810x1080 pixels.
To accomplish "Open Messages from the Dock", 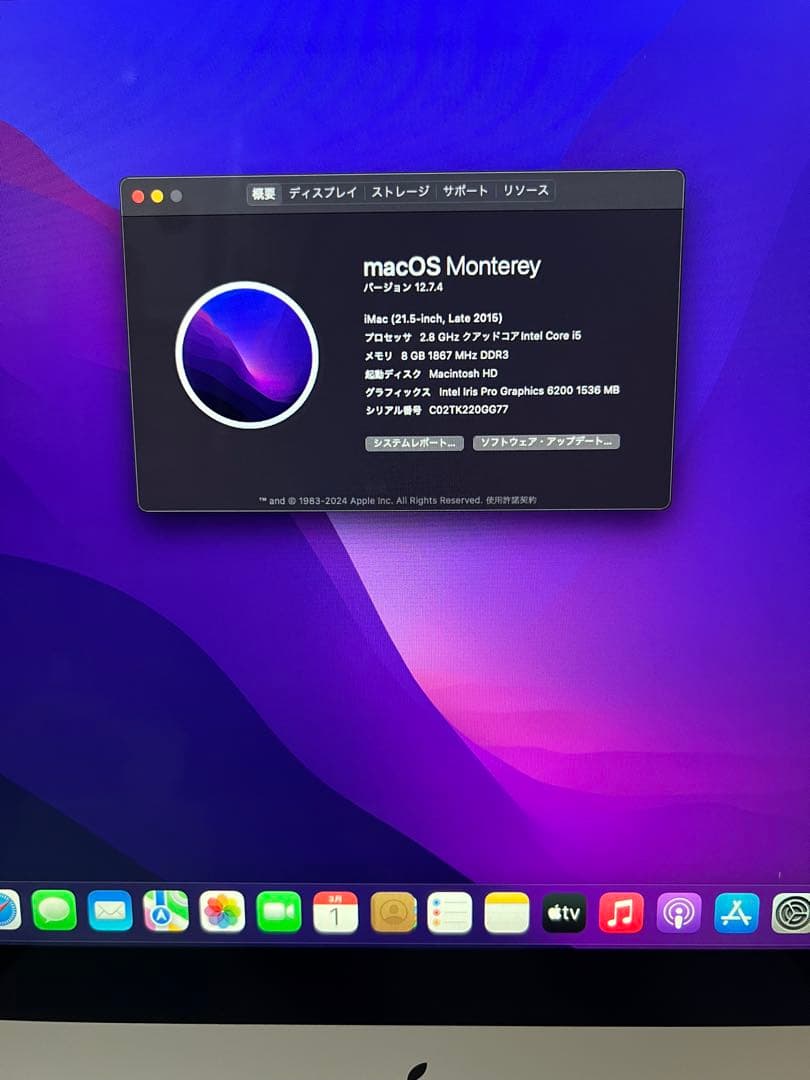I will click(52, 912).
